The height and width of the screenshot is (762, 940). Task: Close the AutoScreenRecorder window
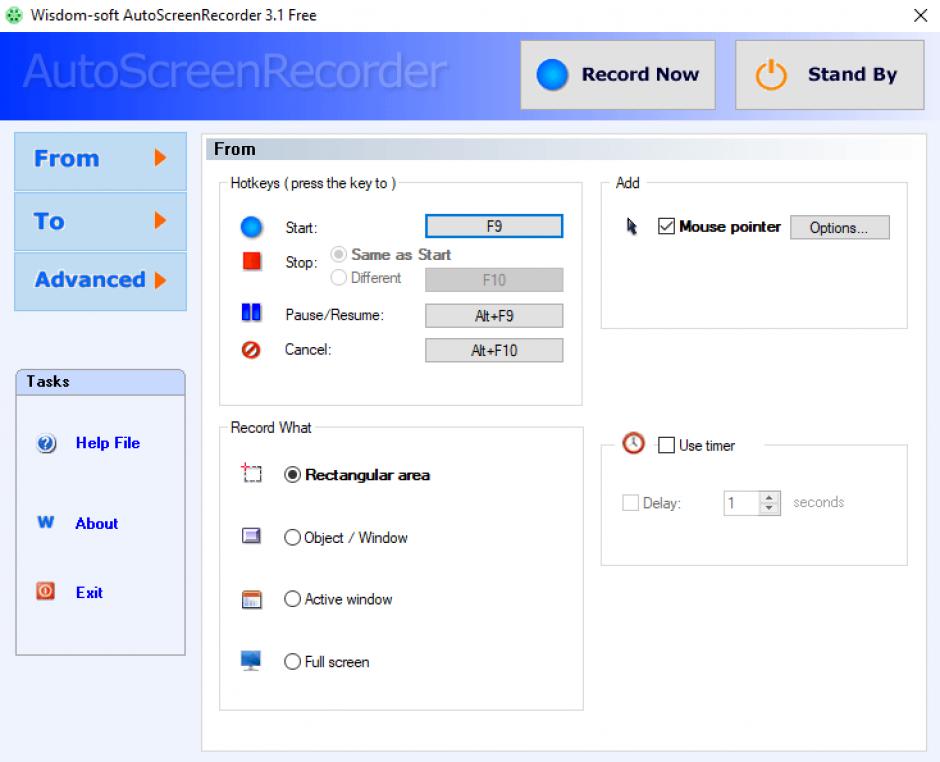pyautogui.click(x=921, y=15)
